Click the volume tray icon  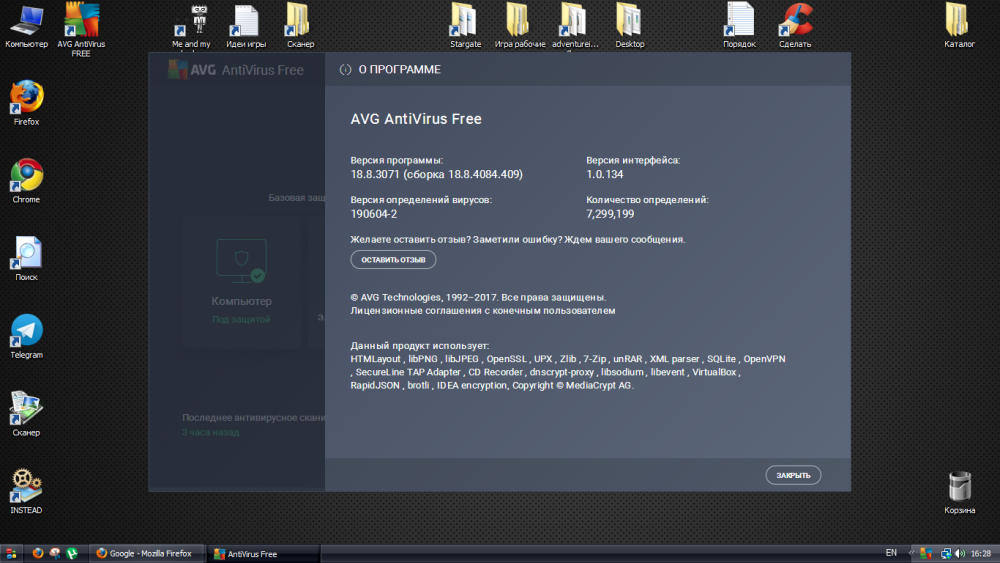pyautogui.click(x=960, y=553)
